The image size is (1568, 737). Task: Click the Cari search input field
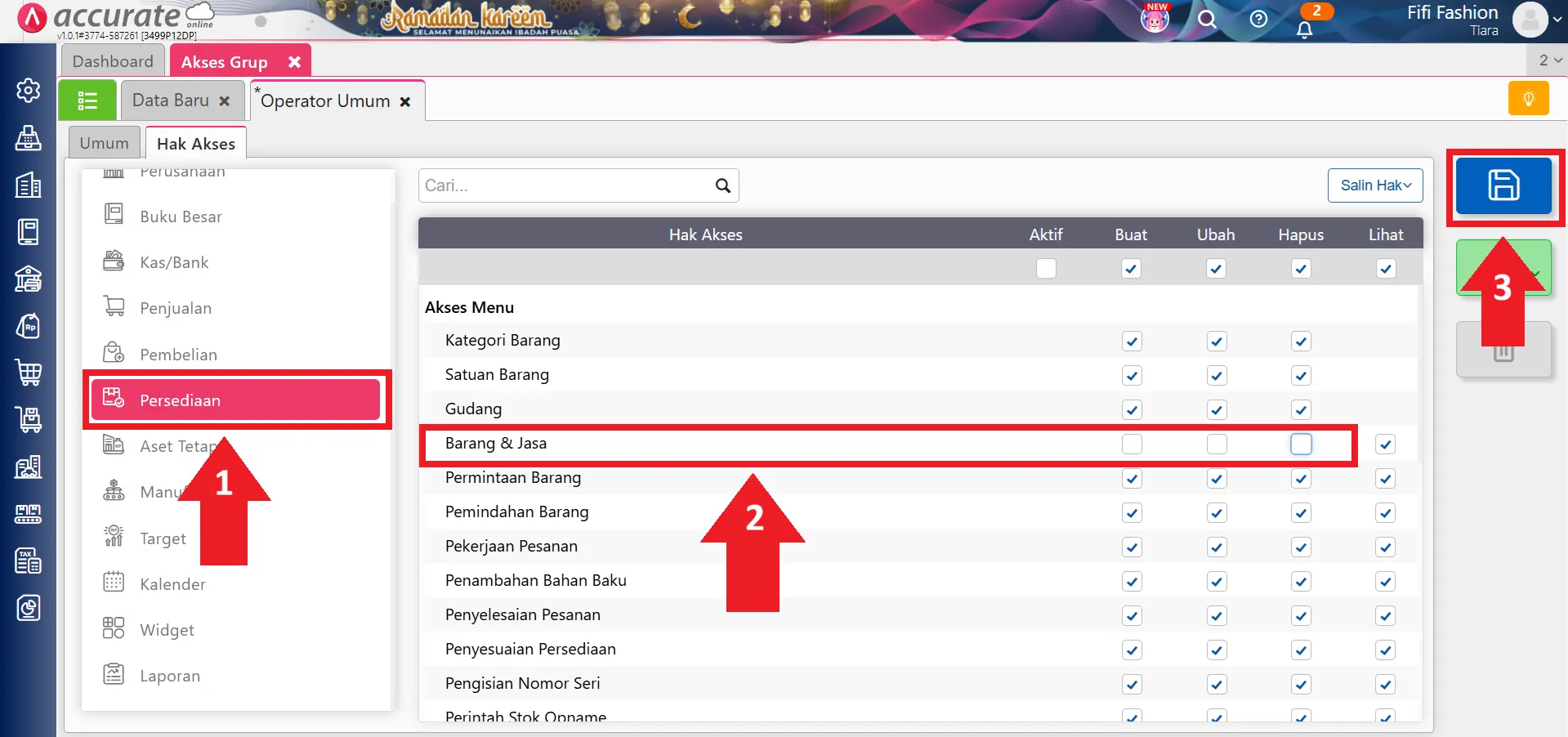[x=564, y=185]
